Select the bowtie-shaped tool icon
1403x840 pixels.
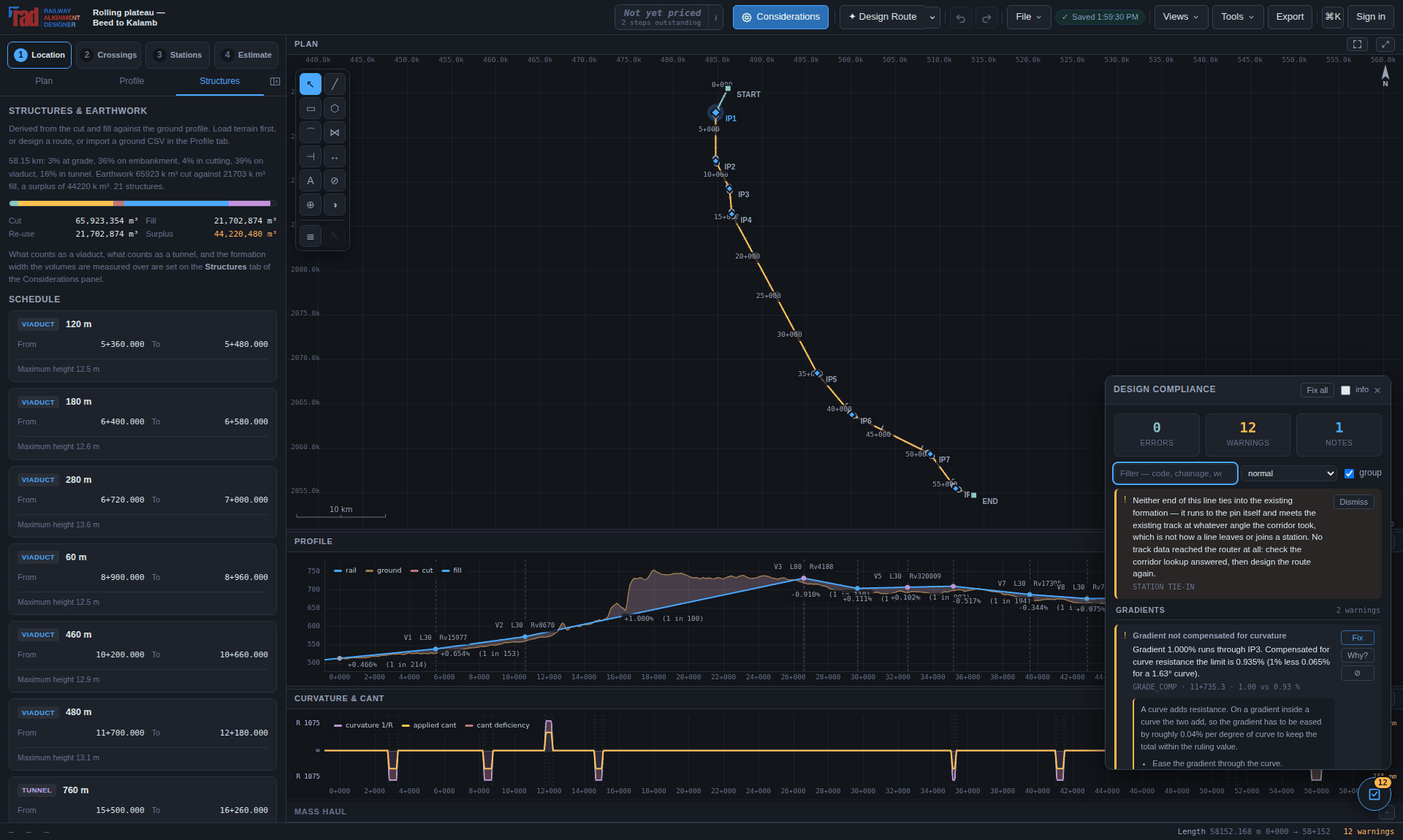335,132
